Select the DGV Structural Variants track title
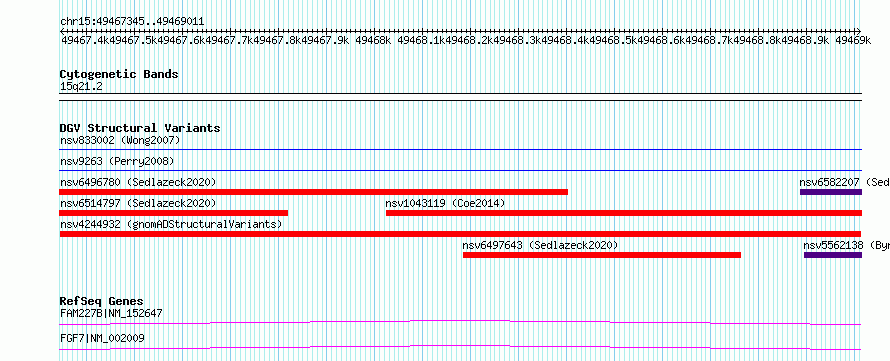 [x=140, y=128]
